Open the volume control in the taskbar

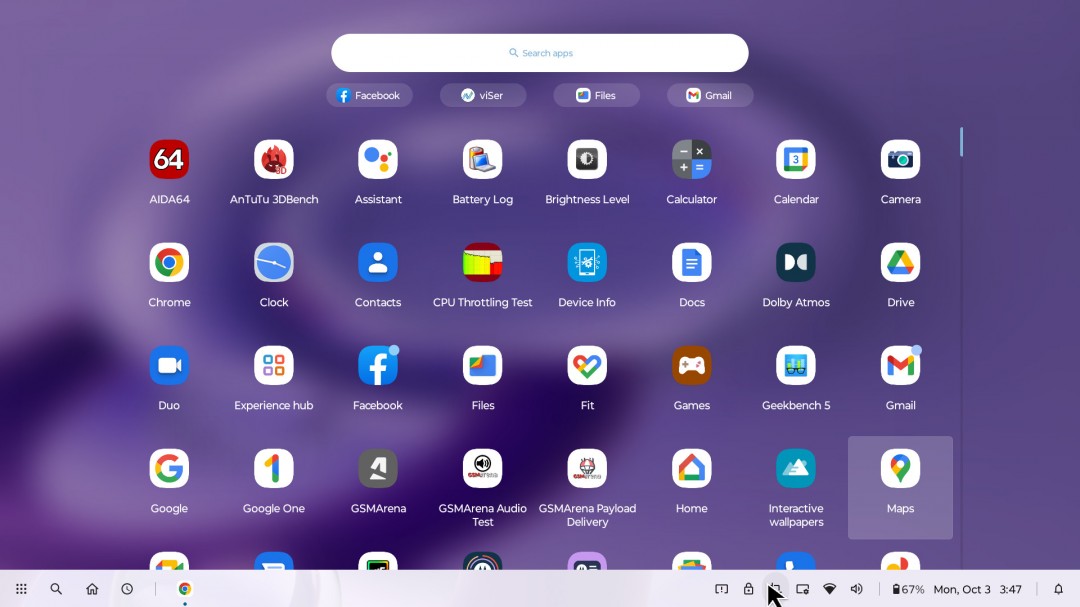(856, 589)
